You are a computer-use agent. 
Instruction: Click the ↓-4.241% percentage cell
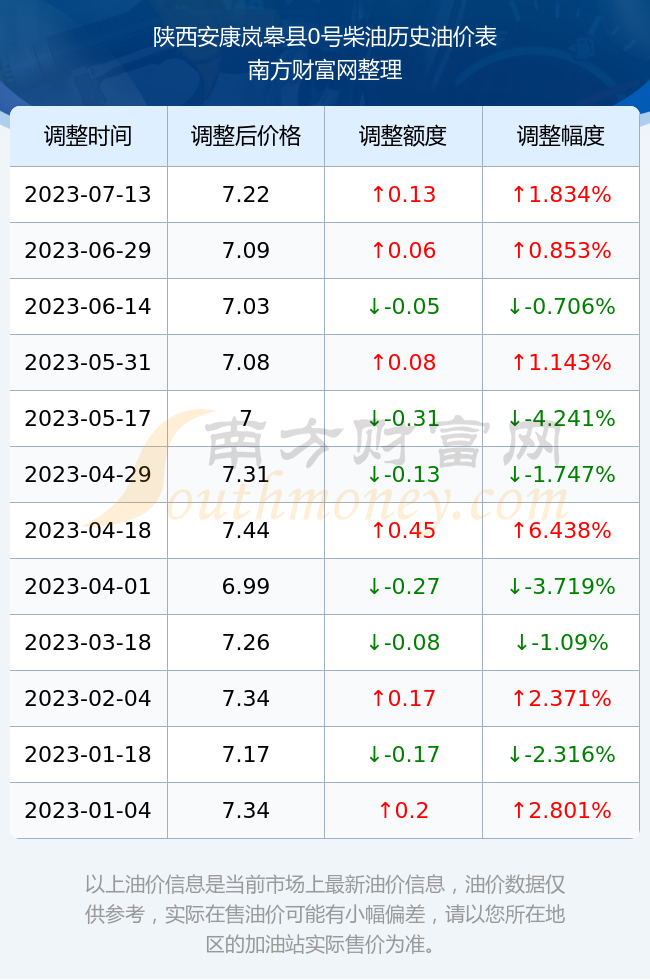point(561,418)
